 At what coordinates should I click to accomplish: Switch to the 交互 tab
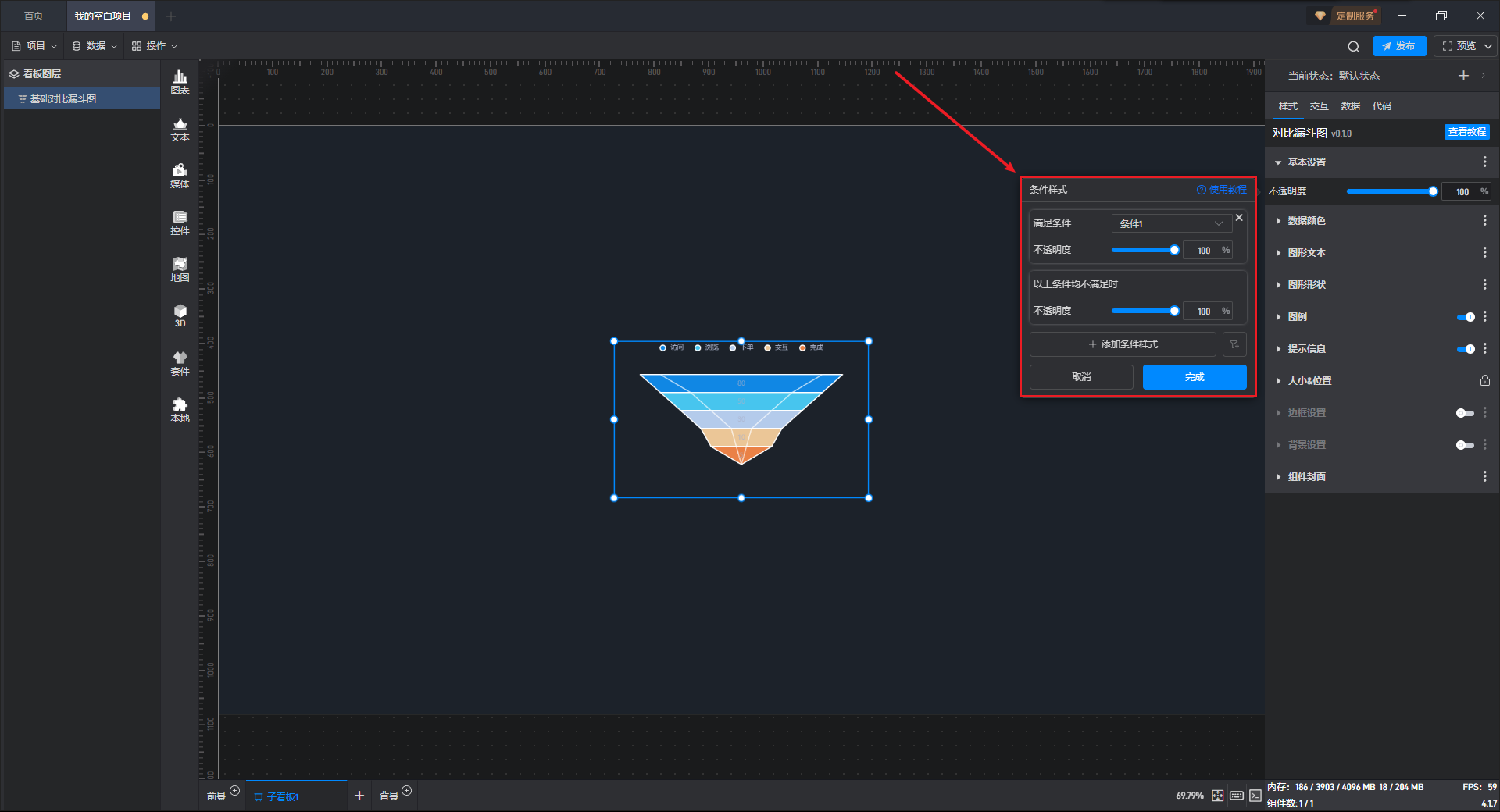point(1319,106)
